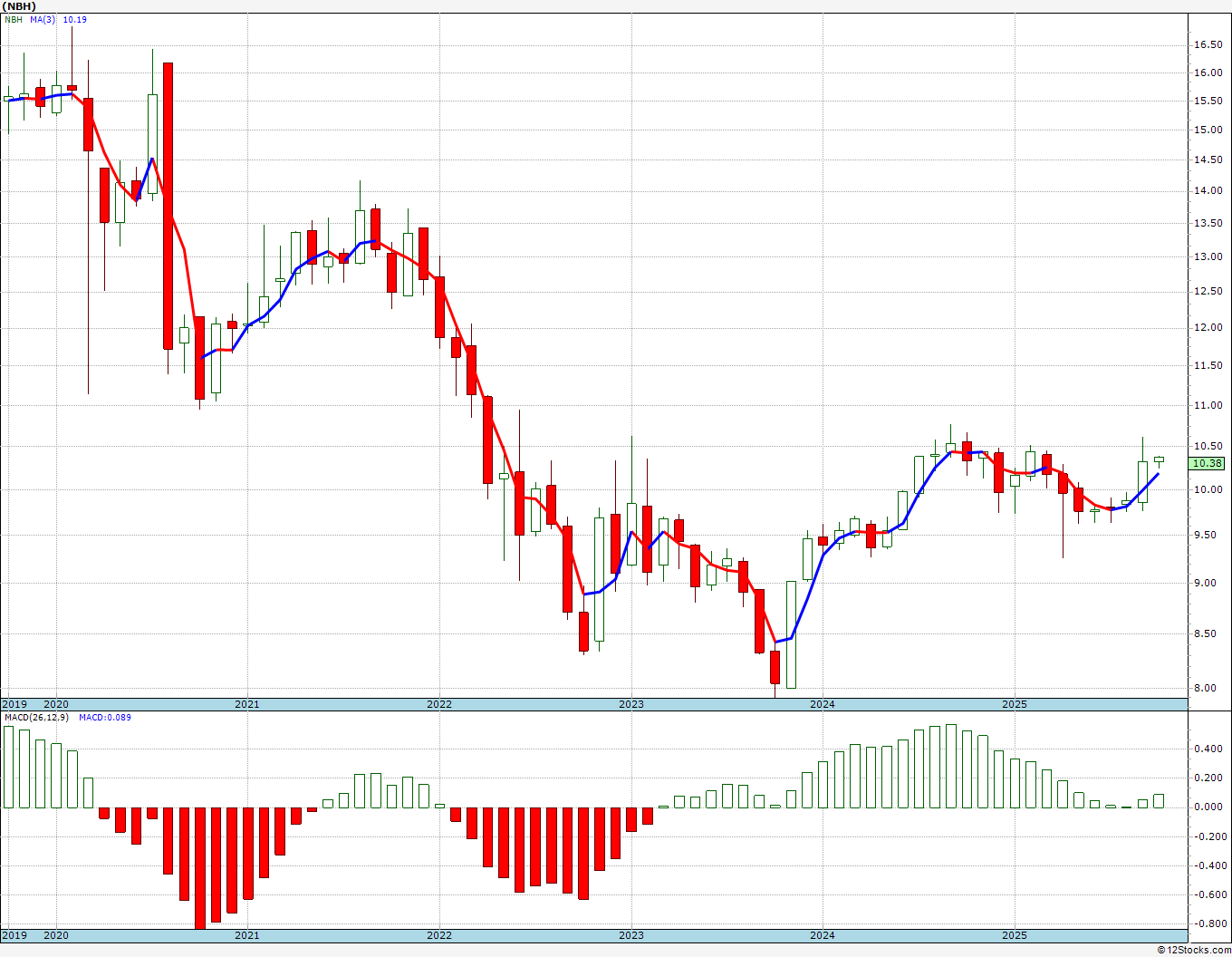This screenshot has width=1232, height=957.
Task: Select the last candlestick beside the 10.38 tag
Action: pyautogui.click(x=1159, y=459)
